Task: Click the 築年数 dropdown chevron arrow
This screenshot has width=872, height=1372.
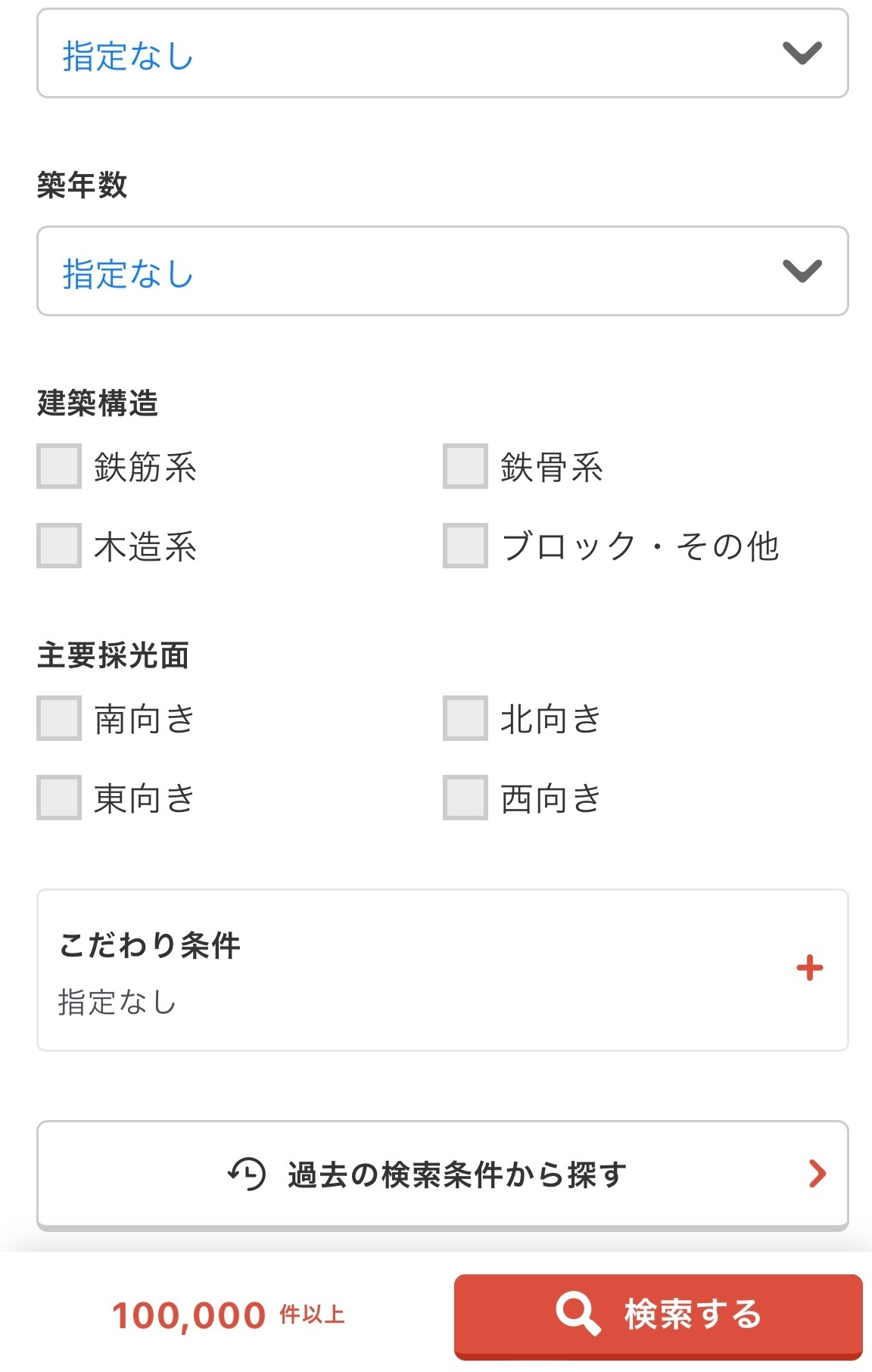Action: click(802, 271)
